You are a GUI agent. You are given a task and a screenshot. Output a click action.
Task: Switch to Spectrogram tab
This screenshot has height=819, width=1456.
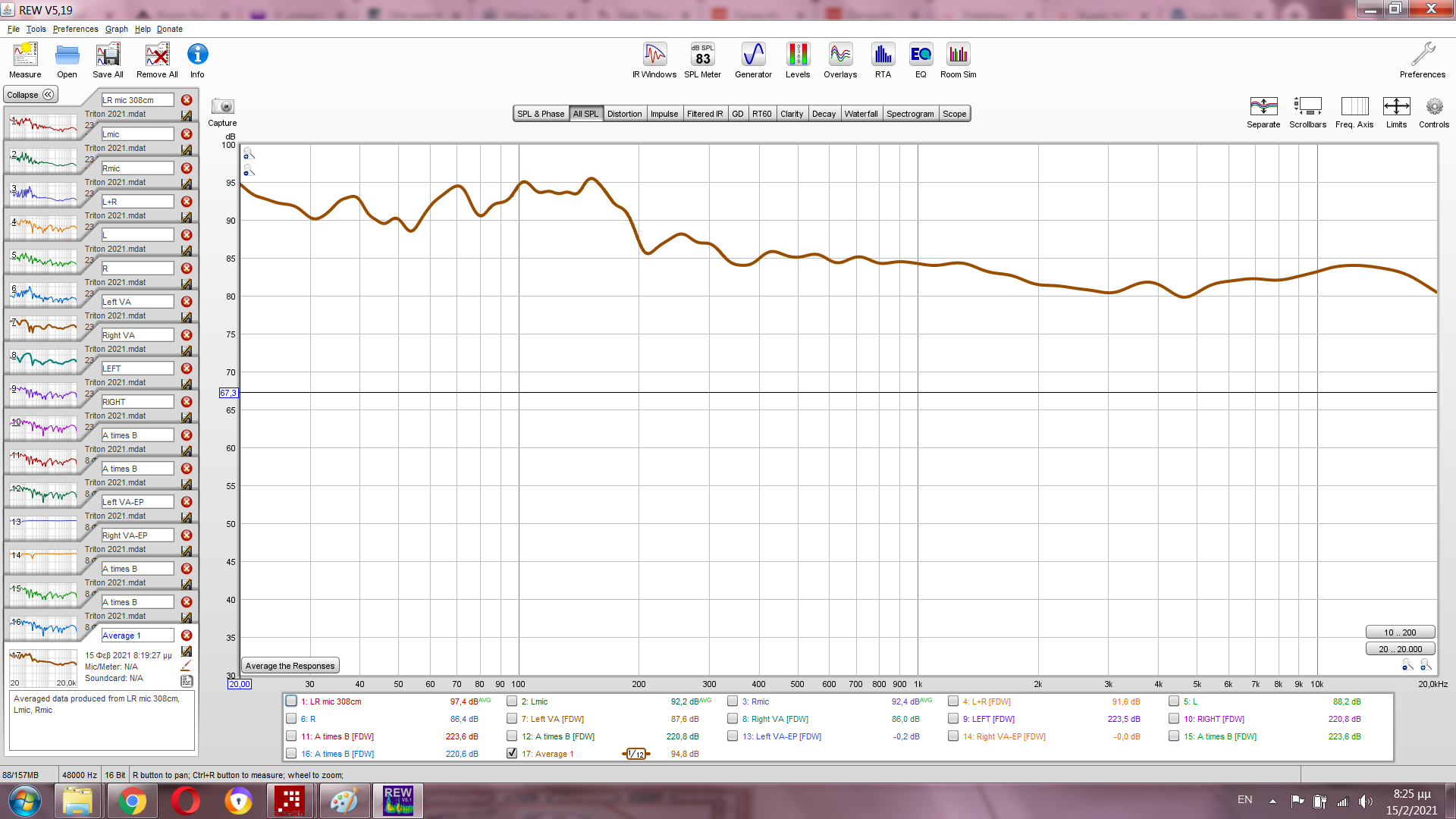[x=910, y=114]
